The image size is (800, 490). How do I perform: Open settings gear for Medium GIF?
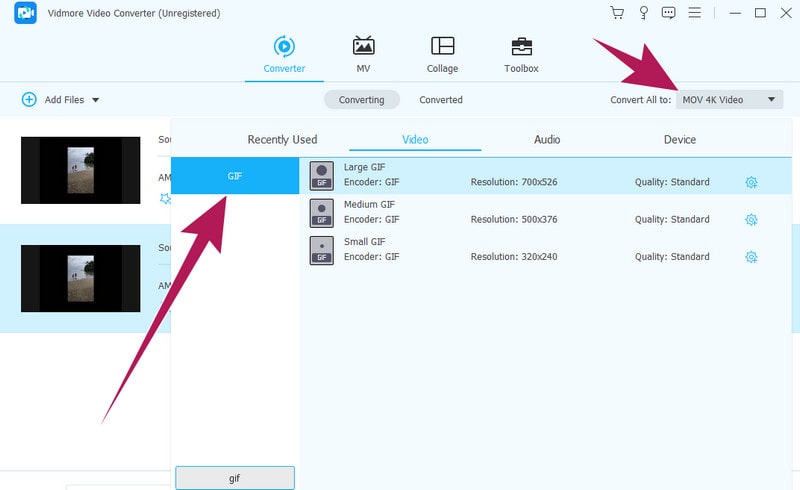pos(751,220)
